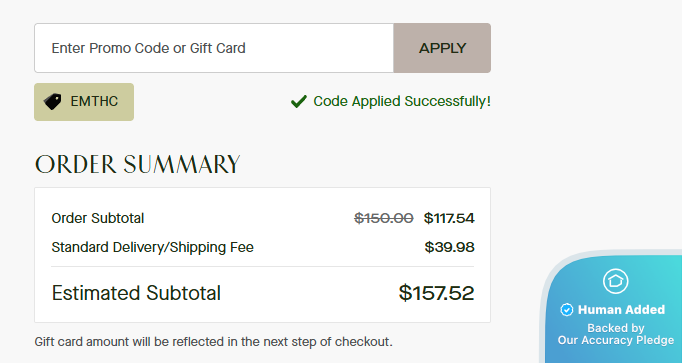
Task: Click the house icon in the Human Added badge
Action: (615, 281)
